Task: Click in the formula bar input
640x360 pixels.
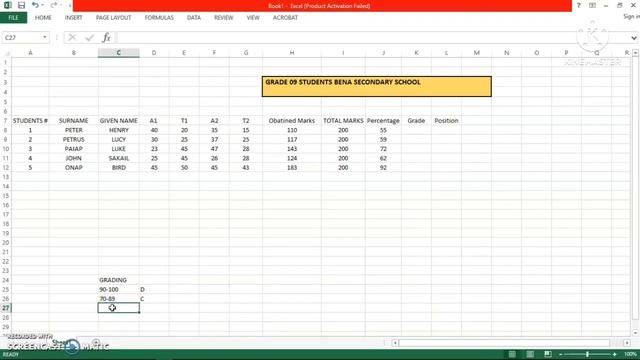Action: coord(372,38)
